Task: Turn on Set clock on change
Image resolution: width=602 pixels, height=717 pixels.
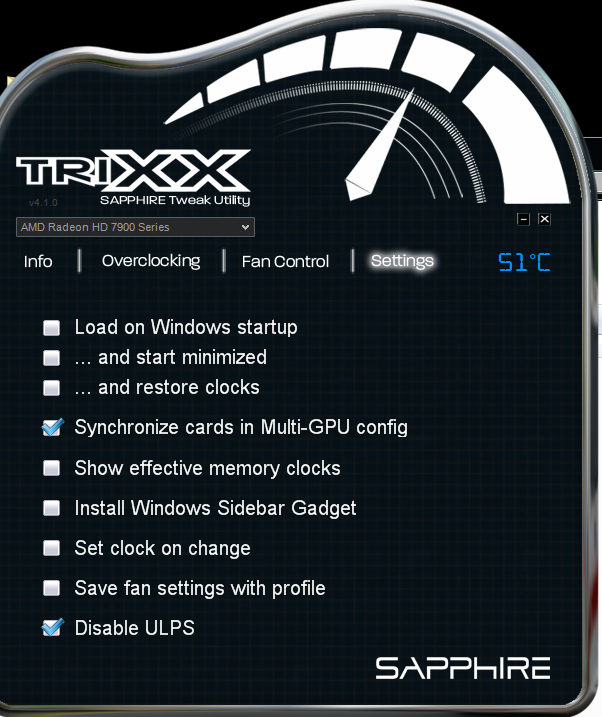Action: tap(51, 548)
